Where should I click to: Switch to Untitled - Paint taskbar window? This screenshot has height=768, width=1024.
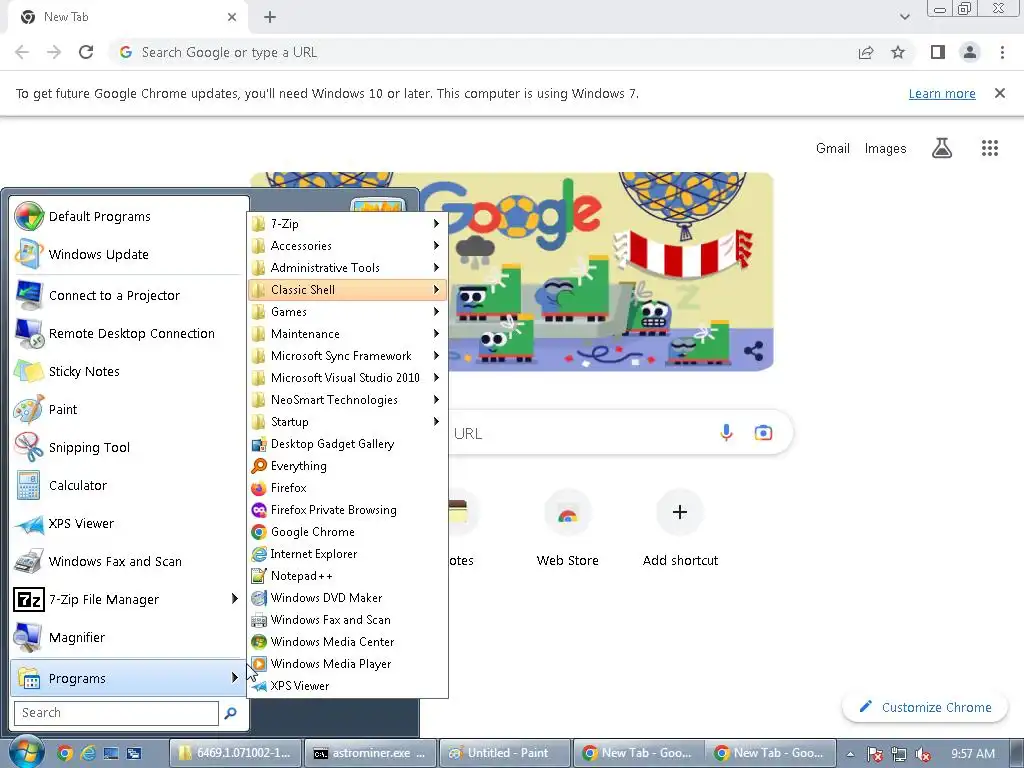click(x=503, y=753)
